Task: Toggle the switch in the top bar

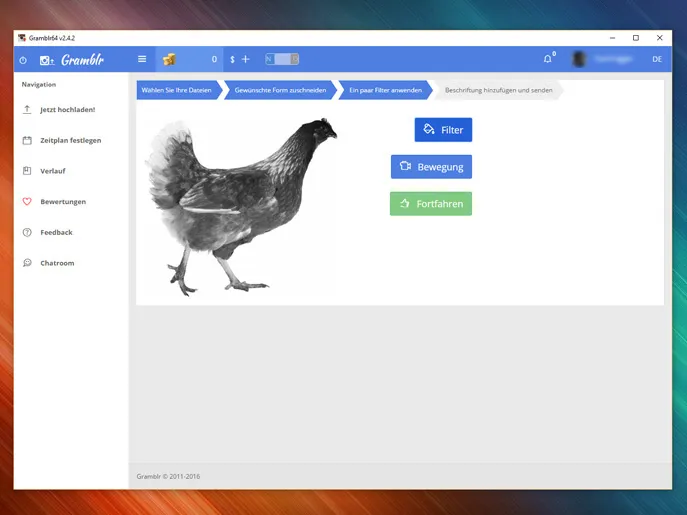Action: [282, 59]
